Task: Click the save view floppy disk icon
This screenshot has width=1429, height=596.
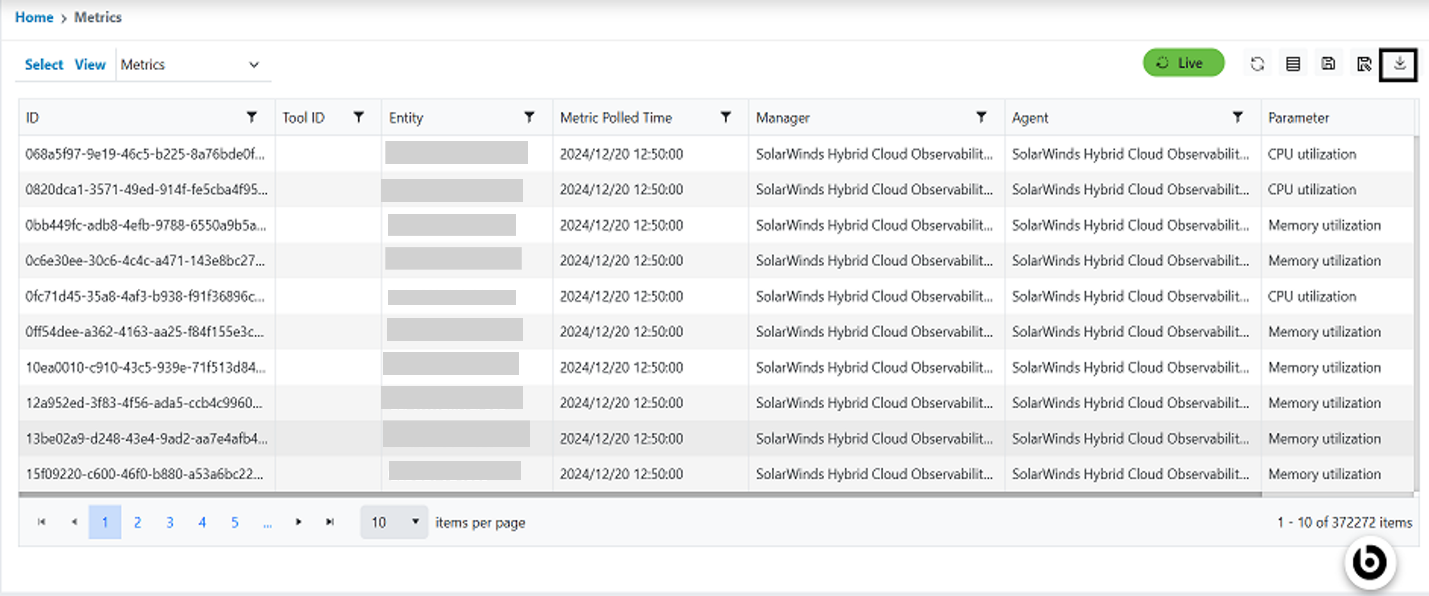Action: pyautogui.click(x=1328, y=64)
